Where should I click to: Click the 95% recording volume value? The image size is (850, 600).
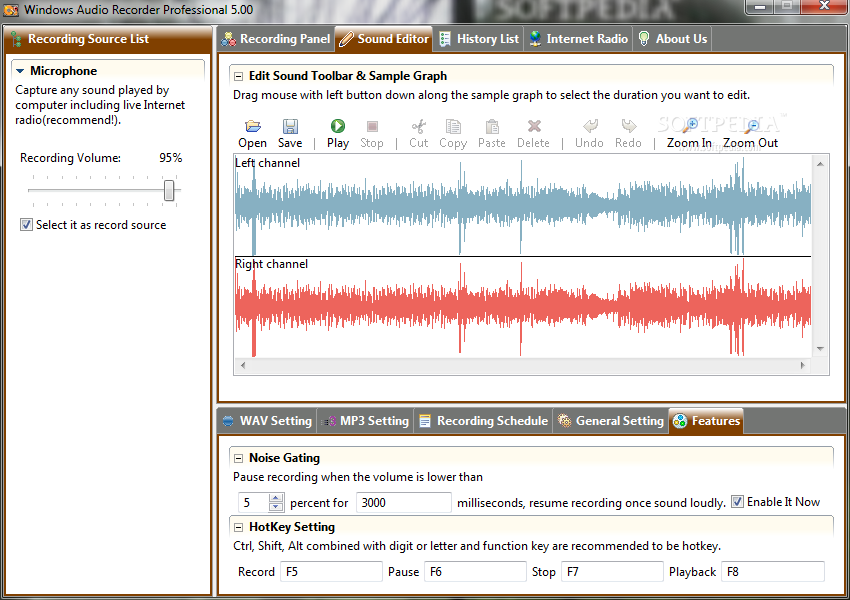pos(170,158)
